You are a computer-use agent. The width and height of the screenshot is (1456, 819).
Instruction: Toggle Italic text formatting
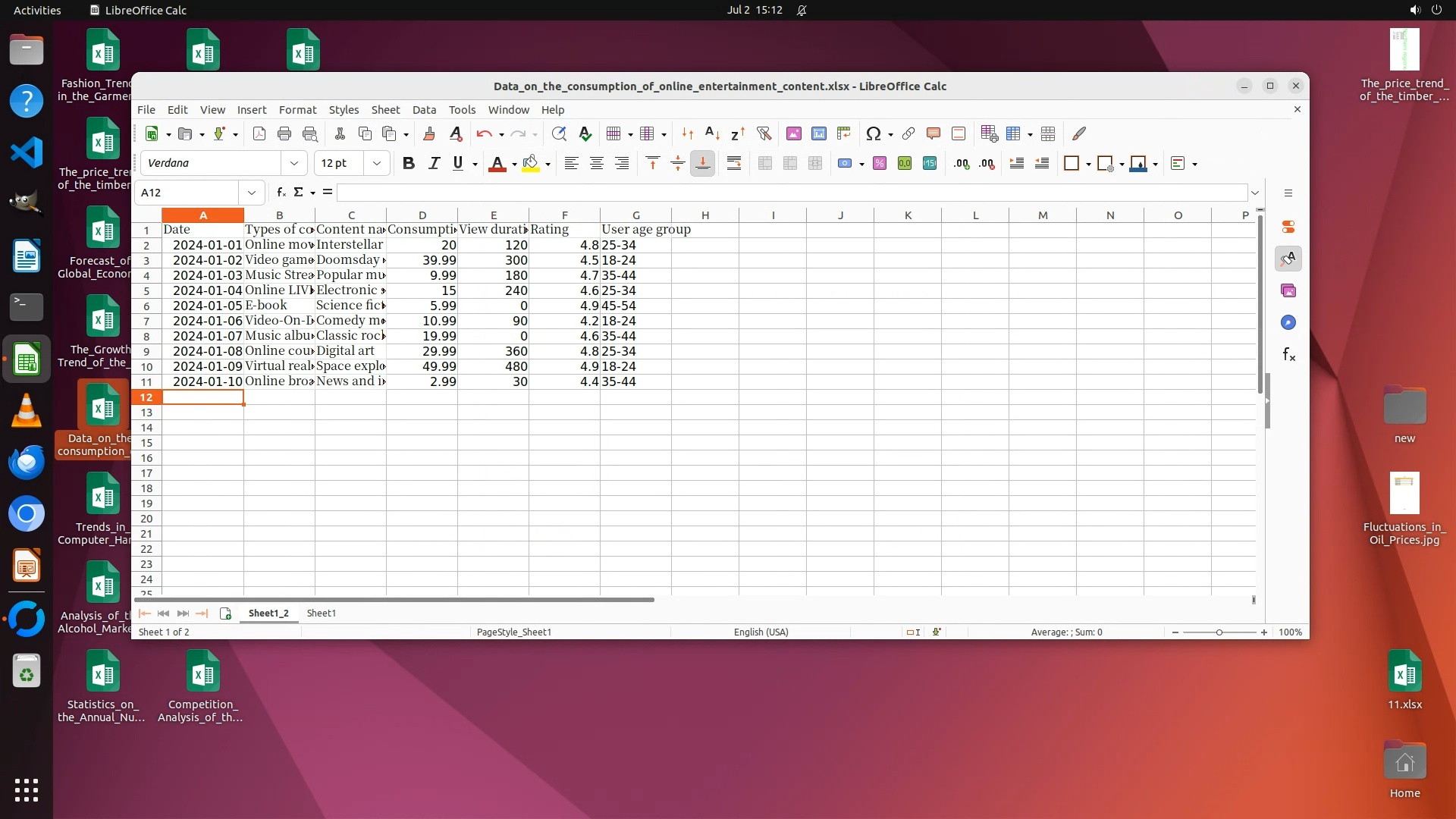coord(434,163)
